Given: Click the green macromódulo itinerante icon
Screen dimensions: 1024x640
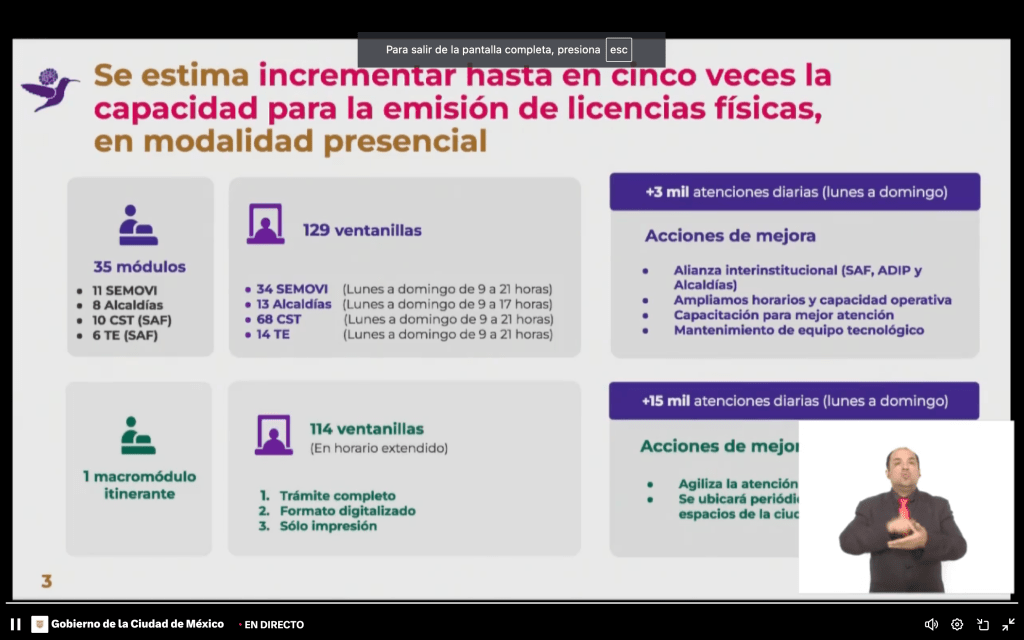Looking at the screenshot, I should coord(138,436).
